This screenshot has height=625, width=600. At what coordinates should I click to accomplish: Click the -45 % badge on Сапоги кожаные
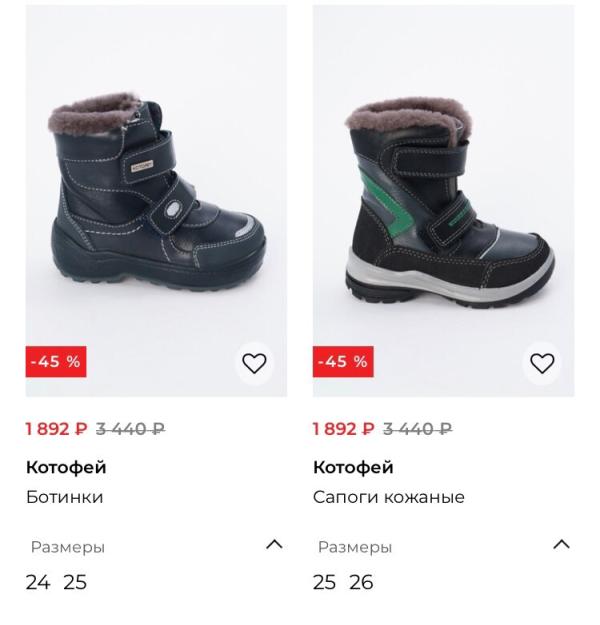tap(343, 362)
